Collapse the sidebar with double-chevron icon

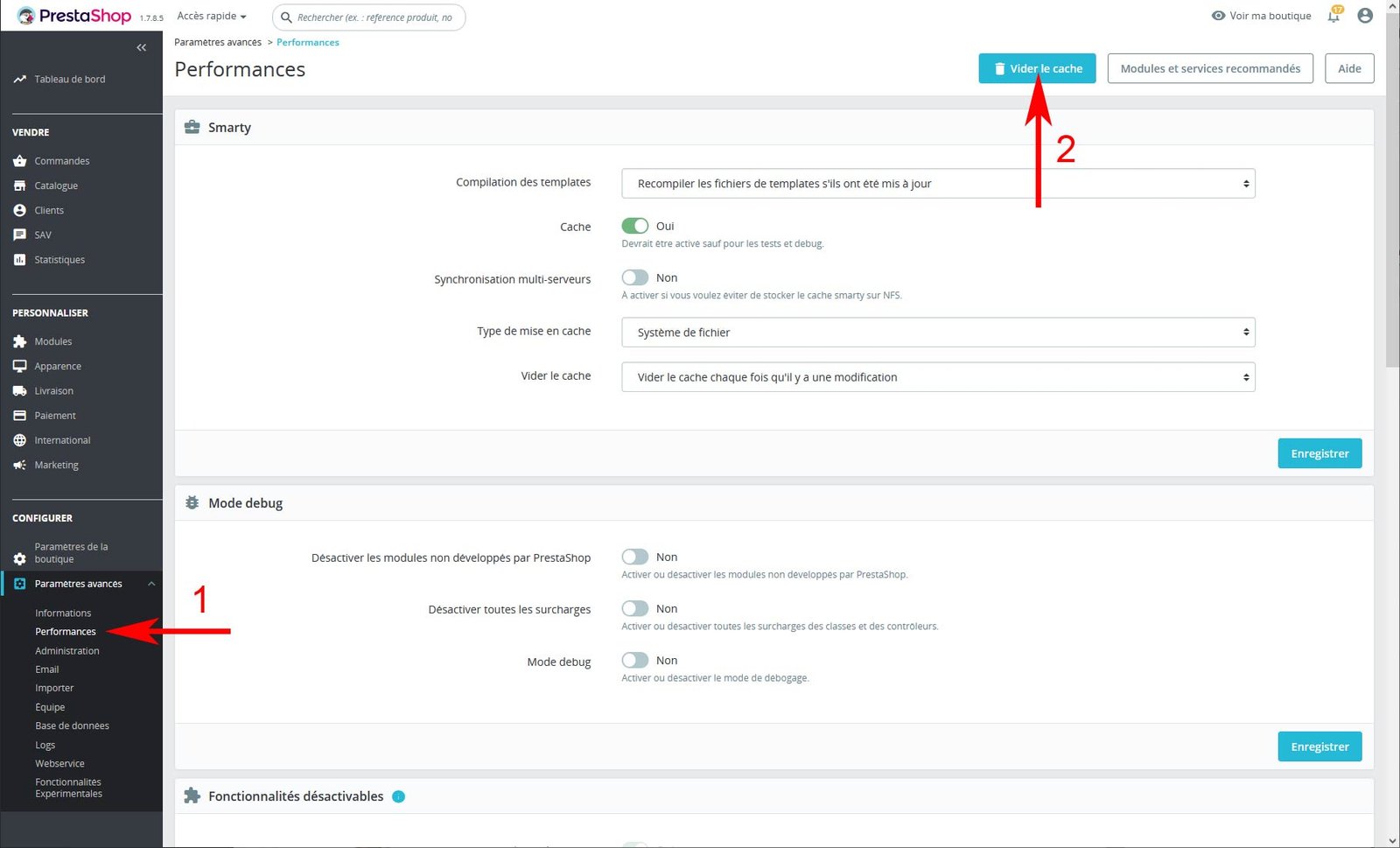point(142,47)
